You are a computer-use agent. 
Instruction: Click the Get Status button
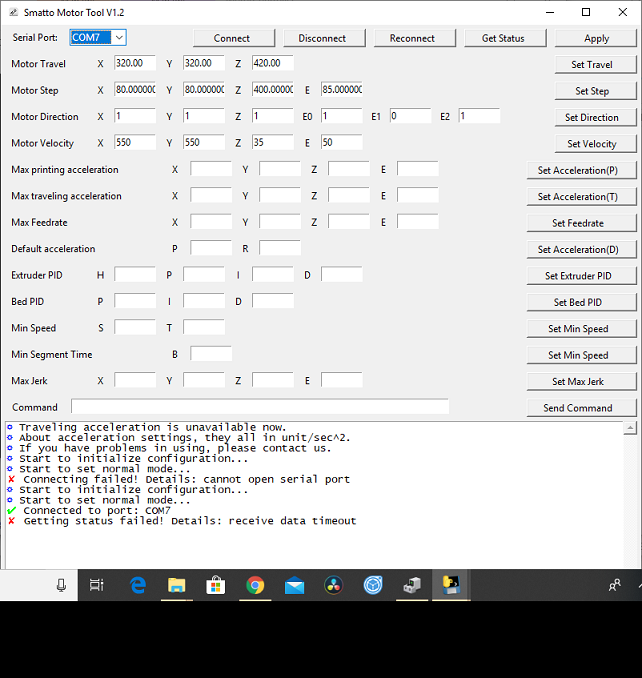(x=505, y=38)
